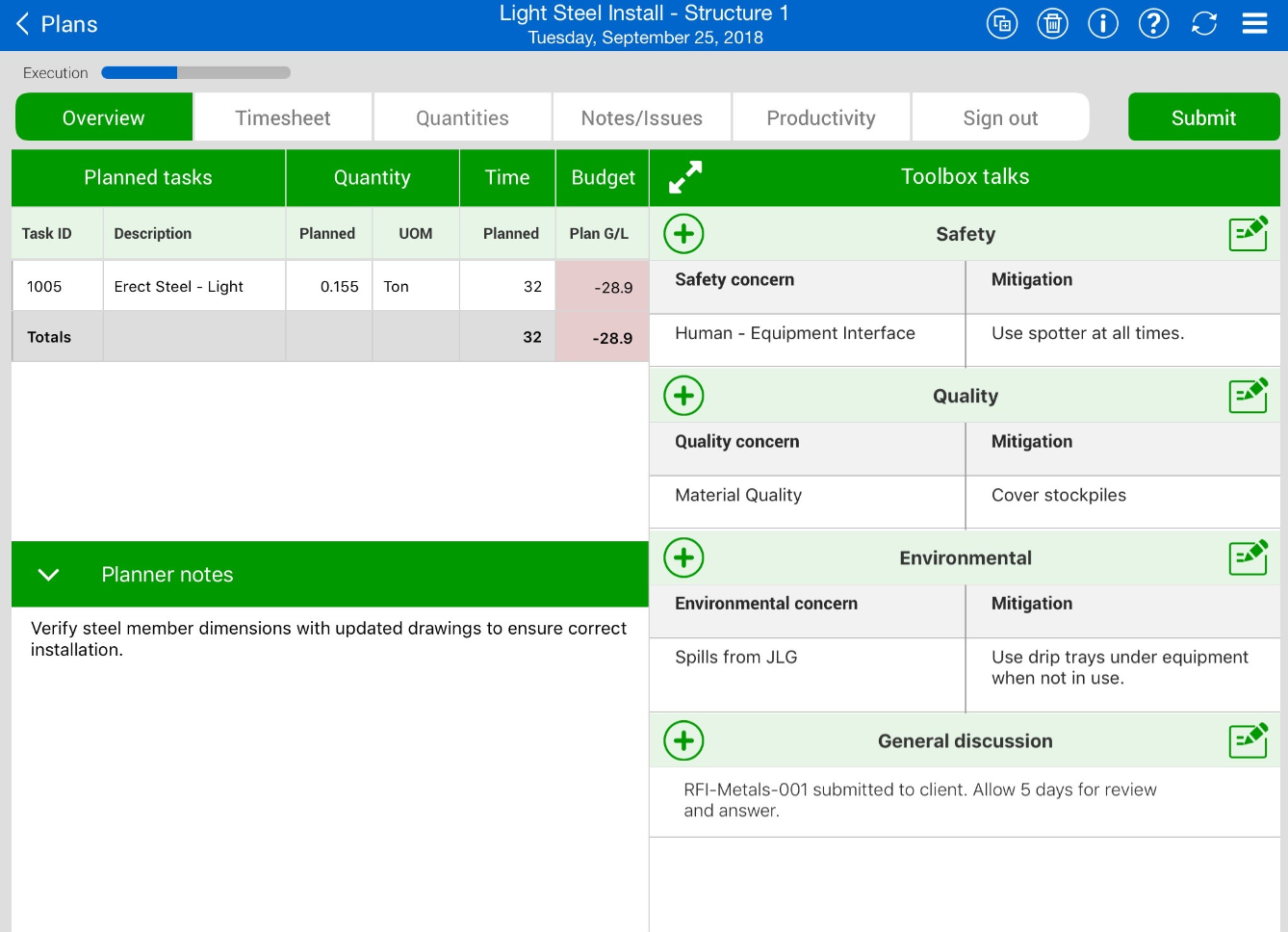Click the Execution progress bar

coord(195,73)
